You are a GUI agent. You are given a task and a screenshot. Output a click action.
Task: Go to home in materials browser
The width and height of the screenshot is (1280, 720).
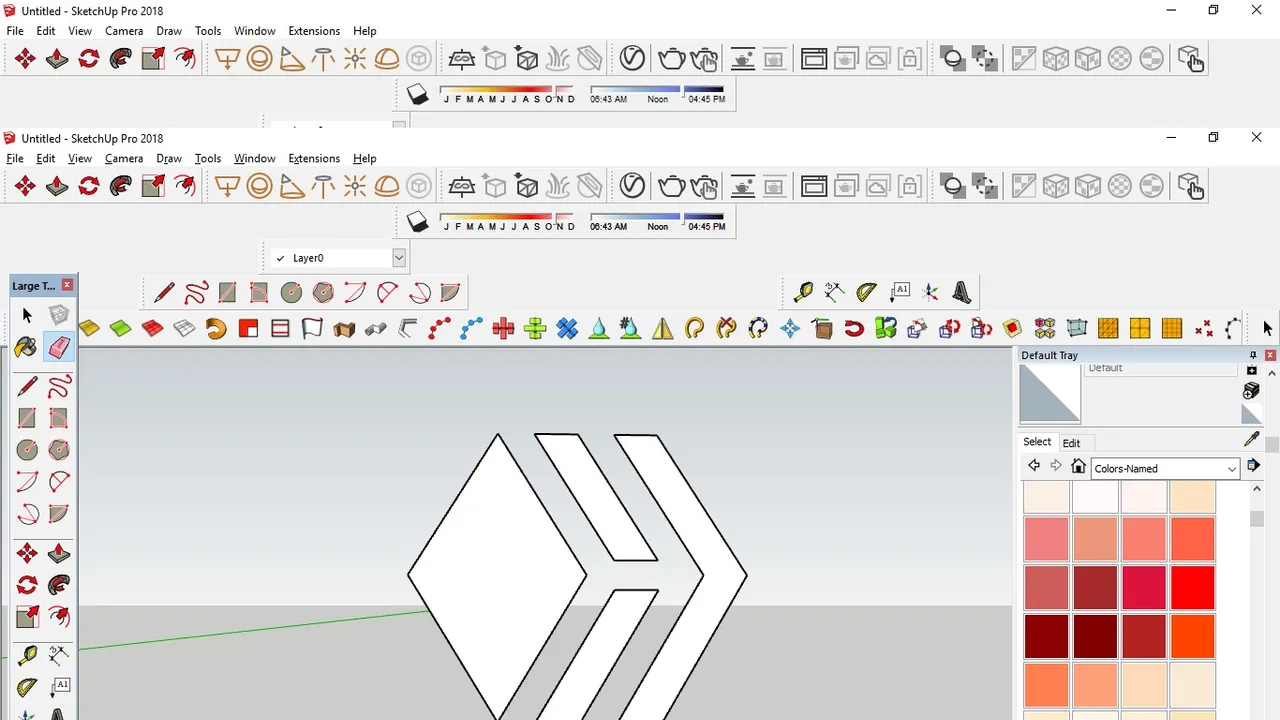(x=1078, y=466)
